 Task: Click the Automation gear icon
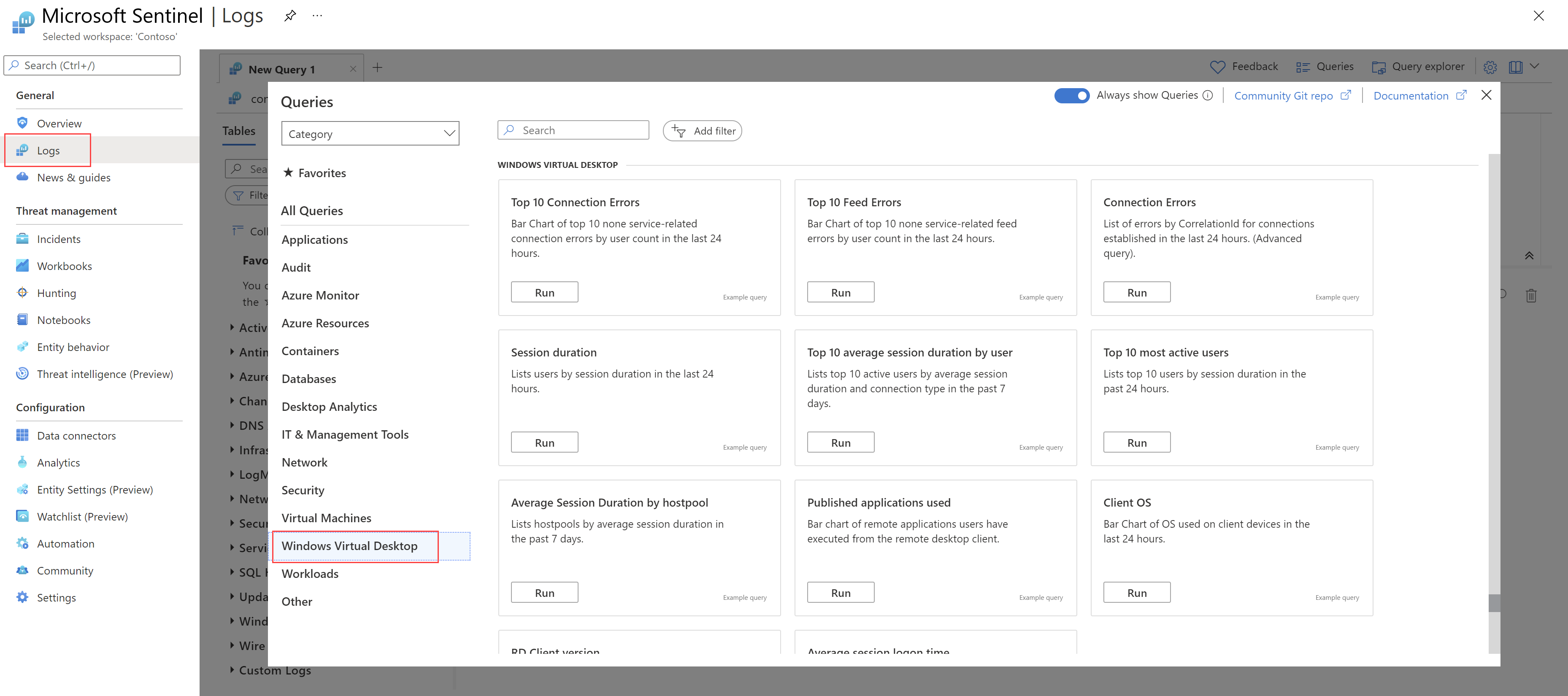pyautogui.click(x=22, y=543)
